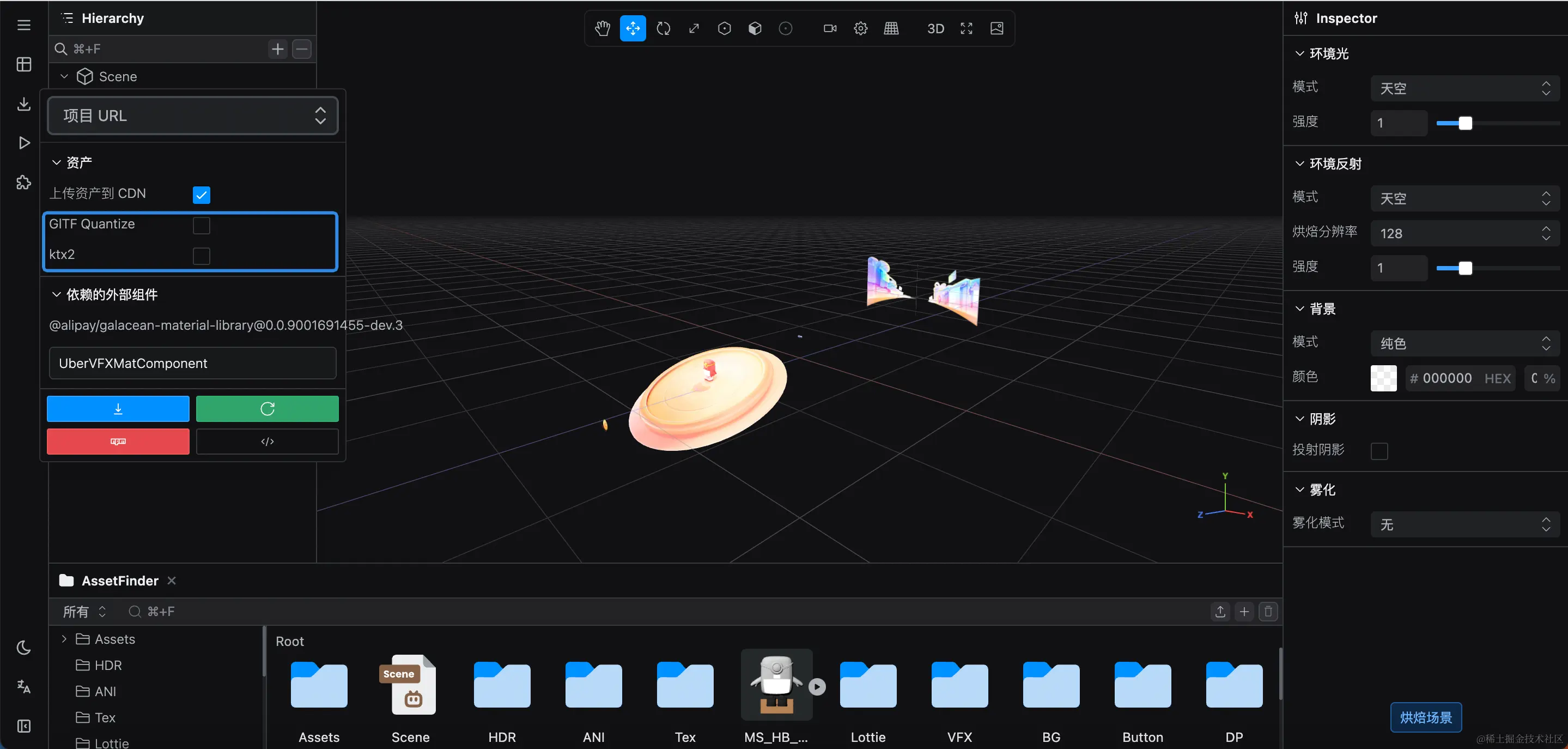Expand the Assets folder in tree
The width and height of the screenshot is (1568, 749).
point(64,639)
